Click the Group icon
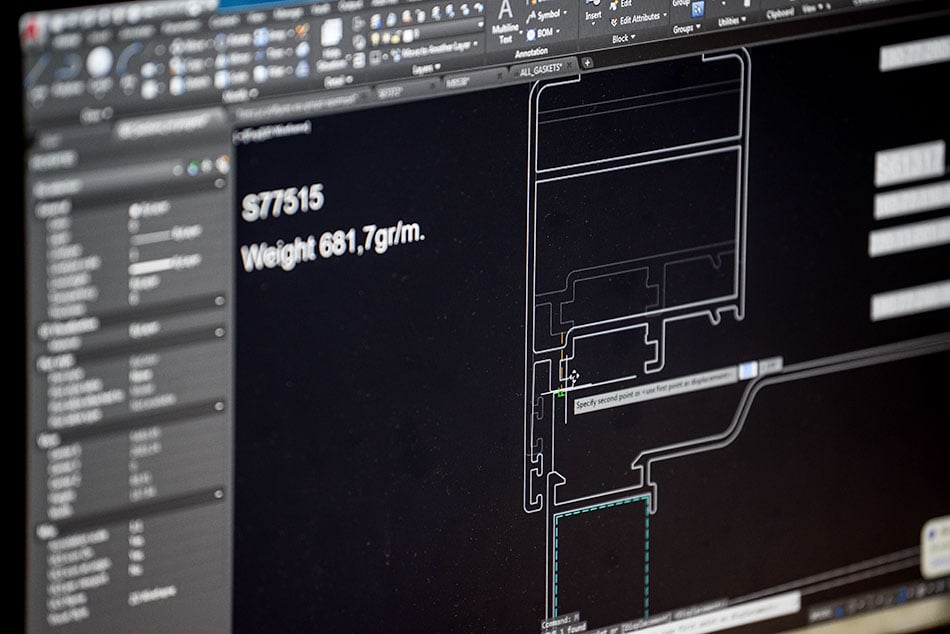Image resolution: width=950 pixels, height=634 pixels. [x=697, y=8]
